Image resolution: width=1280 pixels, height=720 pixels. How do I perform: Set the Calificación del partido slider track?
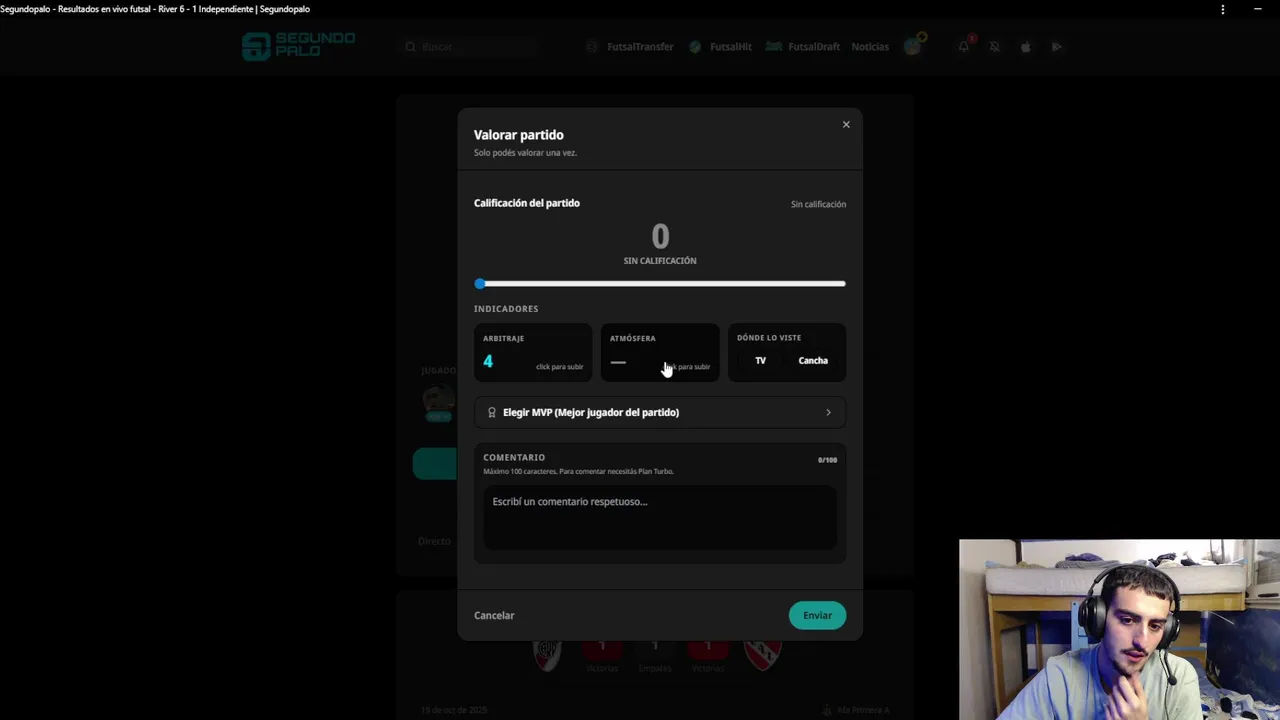[x=660, y=284]
